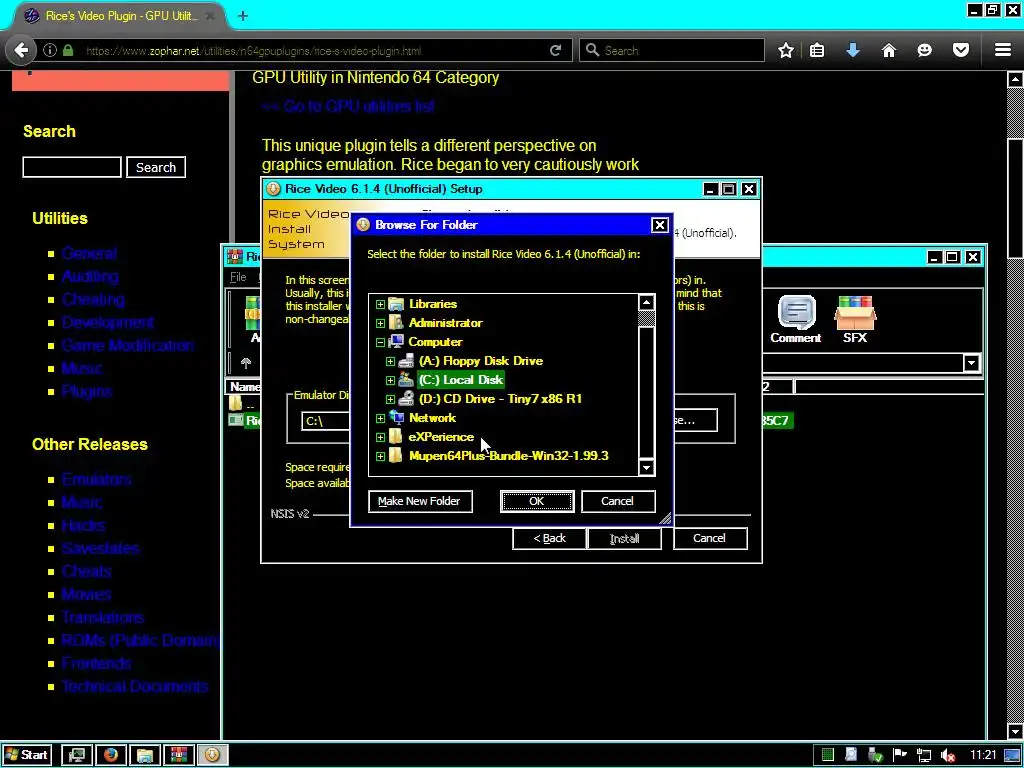Expand the eXPerience folder node
1024x768 pixels.
click(x=380, y=437)
